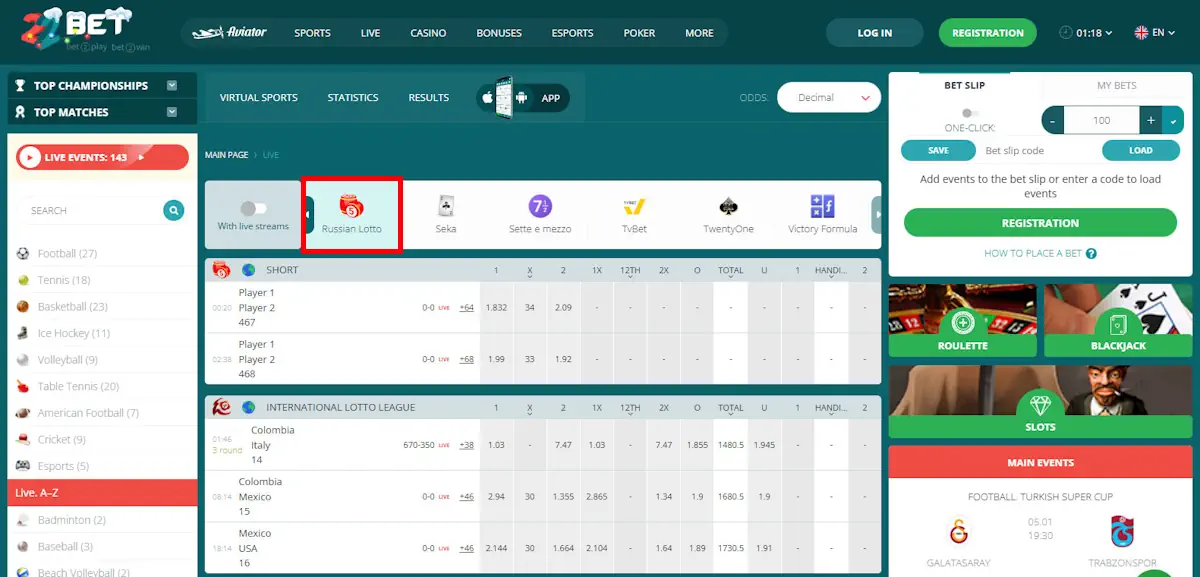The width and height of the screenshot is (1200, 577).
Task: Open the Roulette casino game
Action: coord(962,319)
